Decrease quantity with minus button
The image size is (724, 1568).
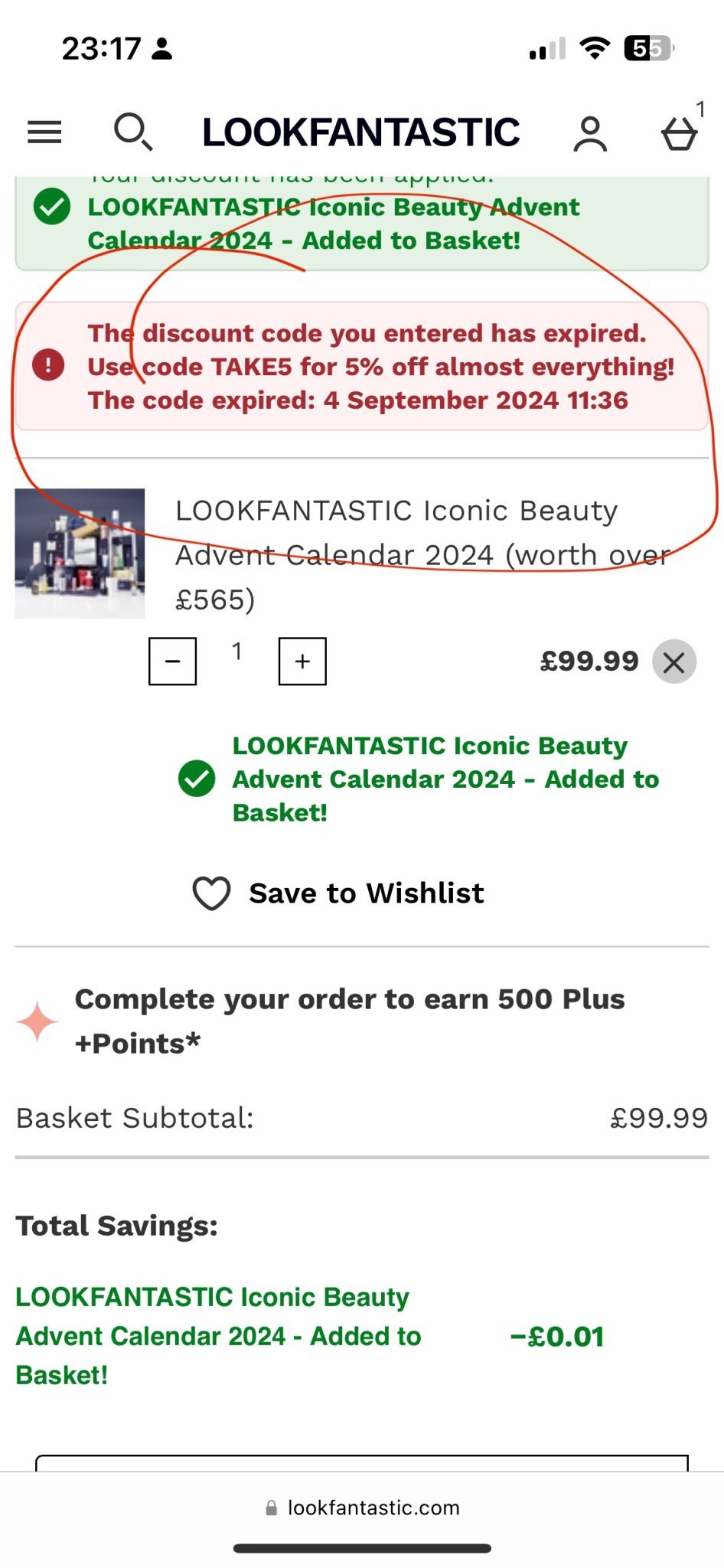point(172,661)
